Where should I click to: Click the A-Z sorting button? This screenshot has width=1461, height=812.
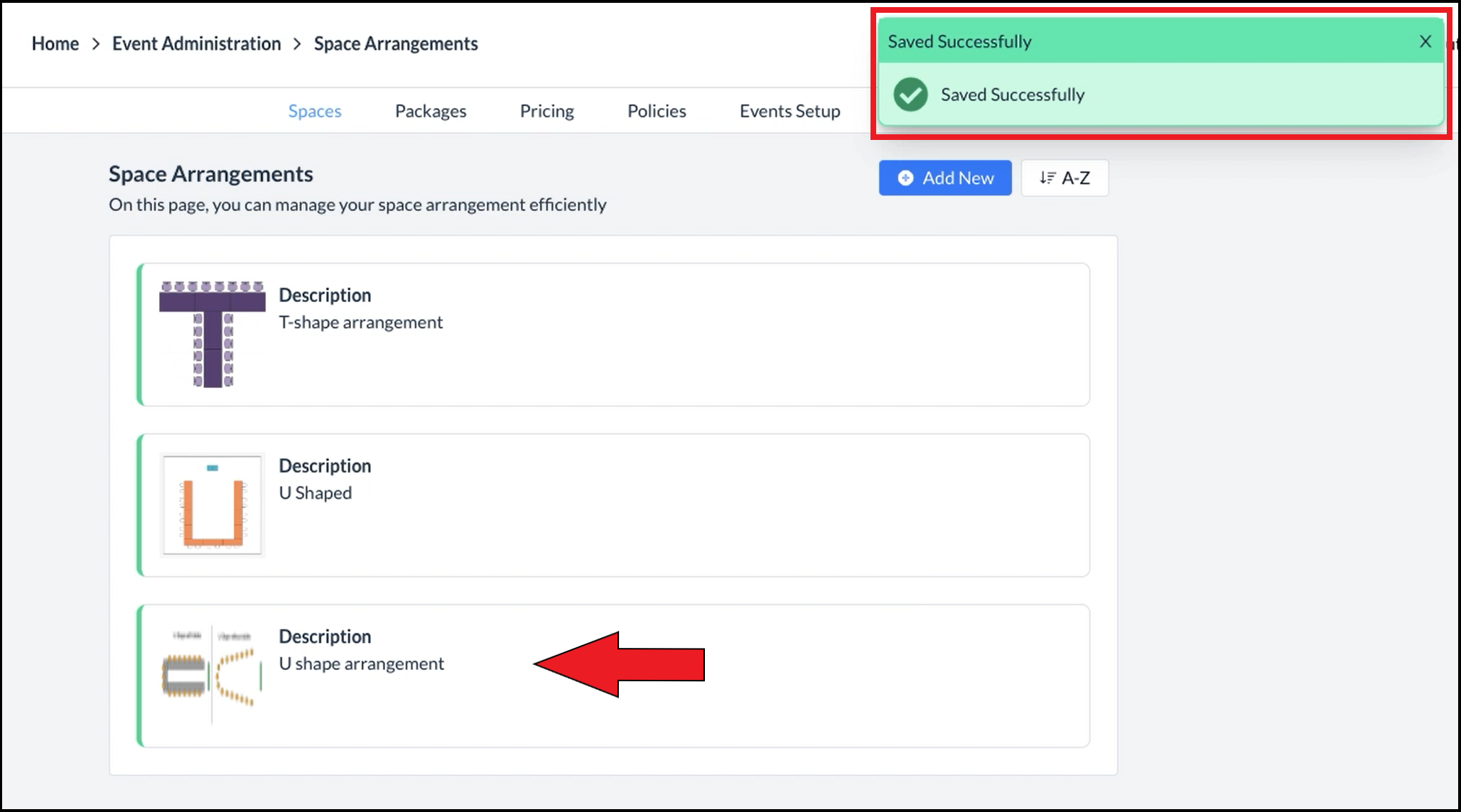[x=1065, y=178]
